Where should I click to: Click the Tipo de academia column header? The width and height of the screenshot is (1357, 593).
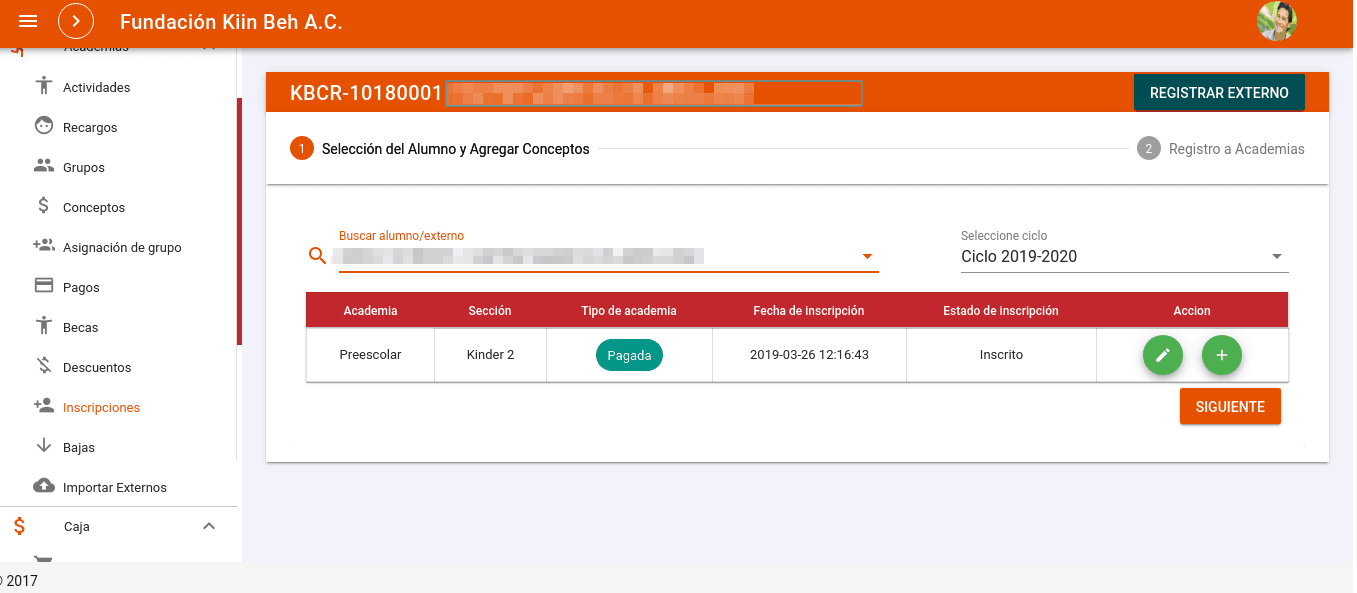point(629,311)
